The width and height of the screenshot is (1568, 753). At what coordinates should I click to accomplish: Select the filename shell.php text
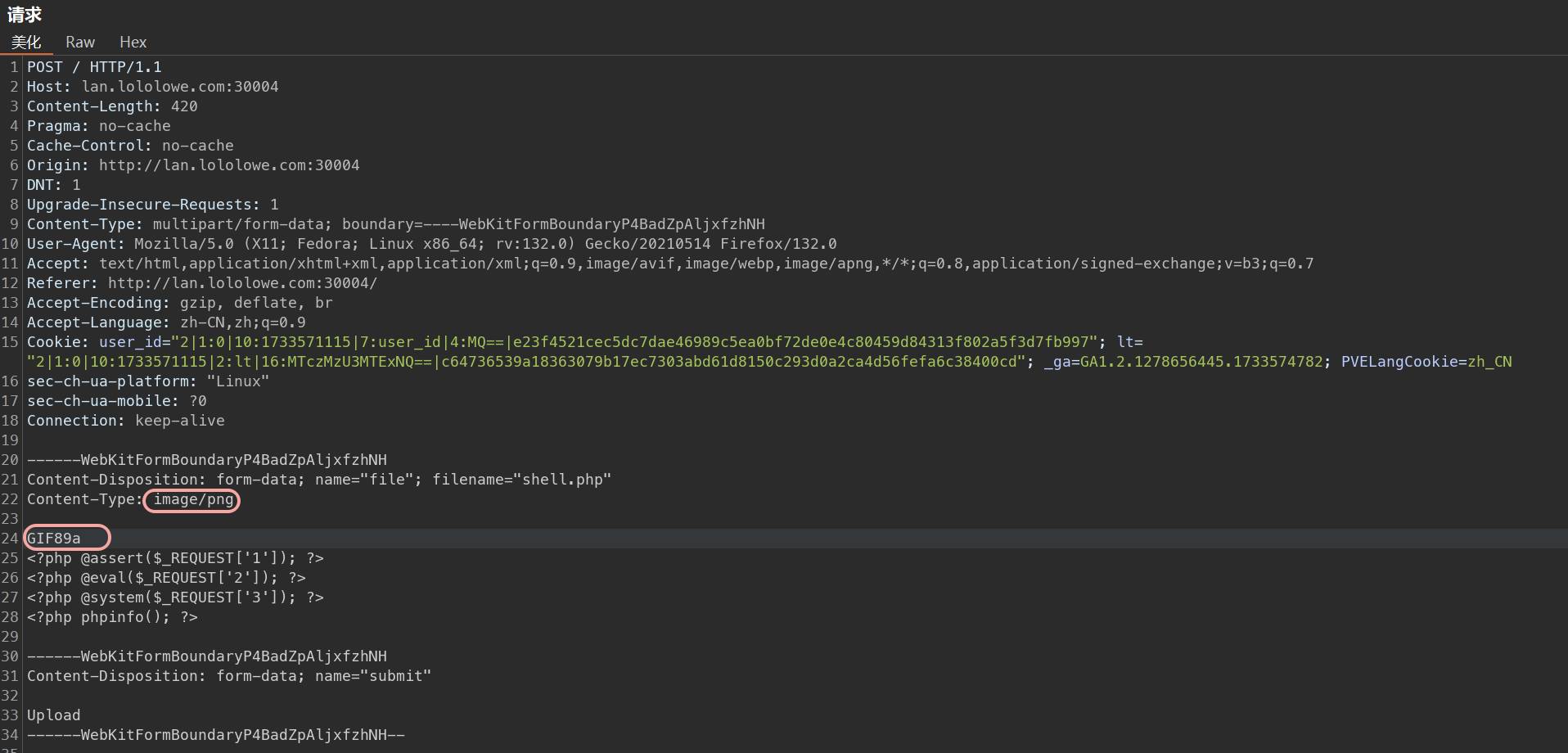(563, 480)
